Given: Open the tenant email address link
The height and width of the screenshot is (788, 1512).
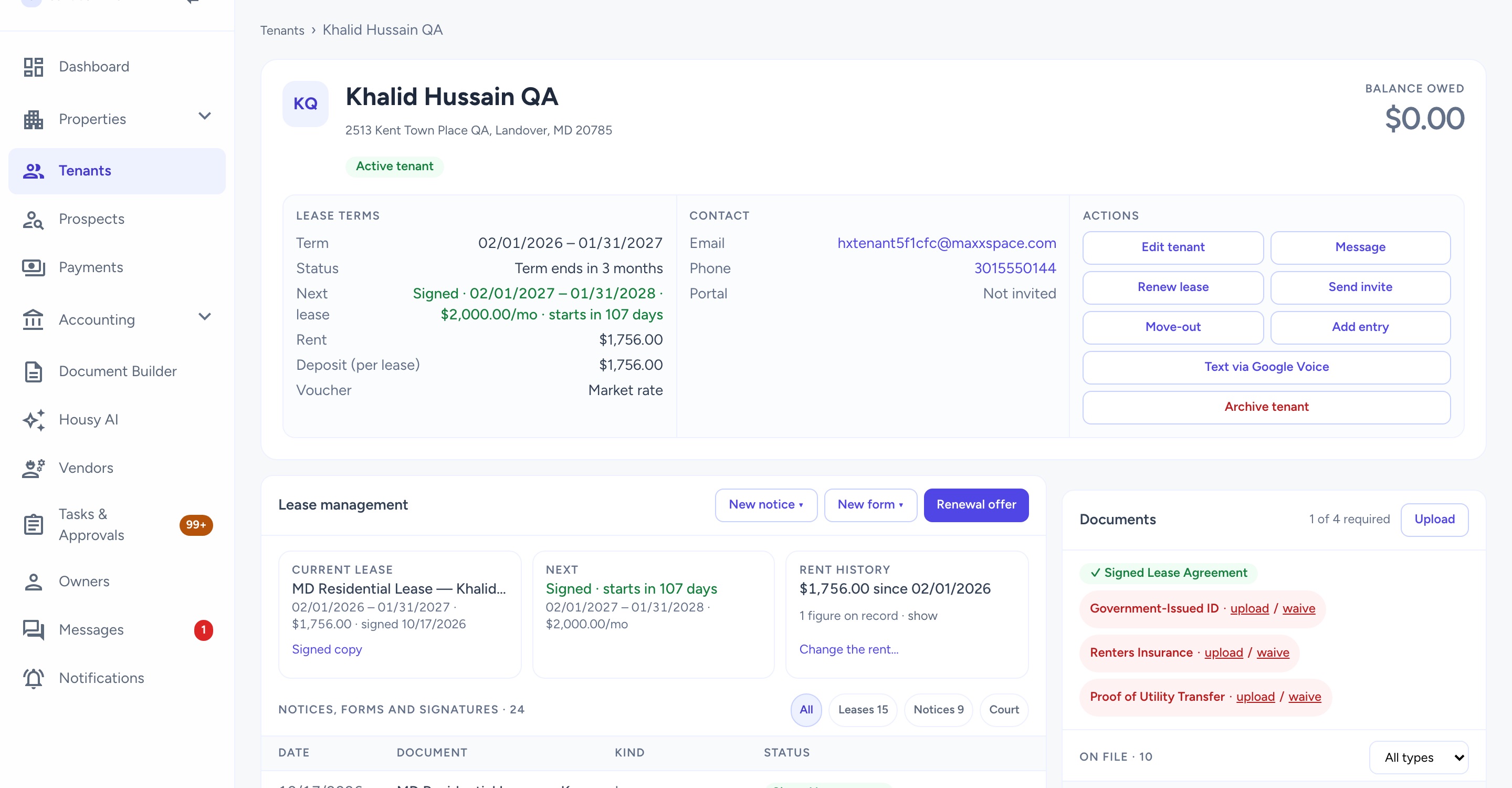Looking at the screenshot, I should coord(946,244).
